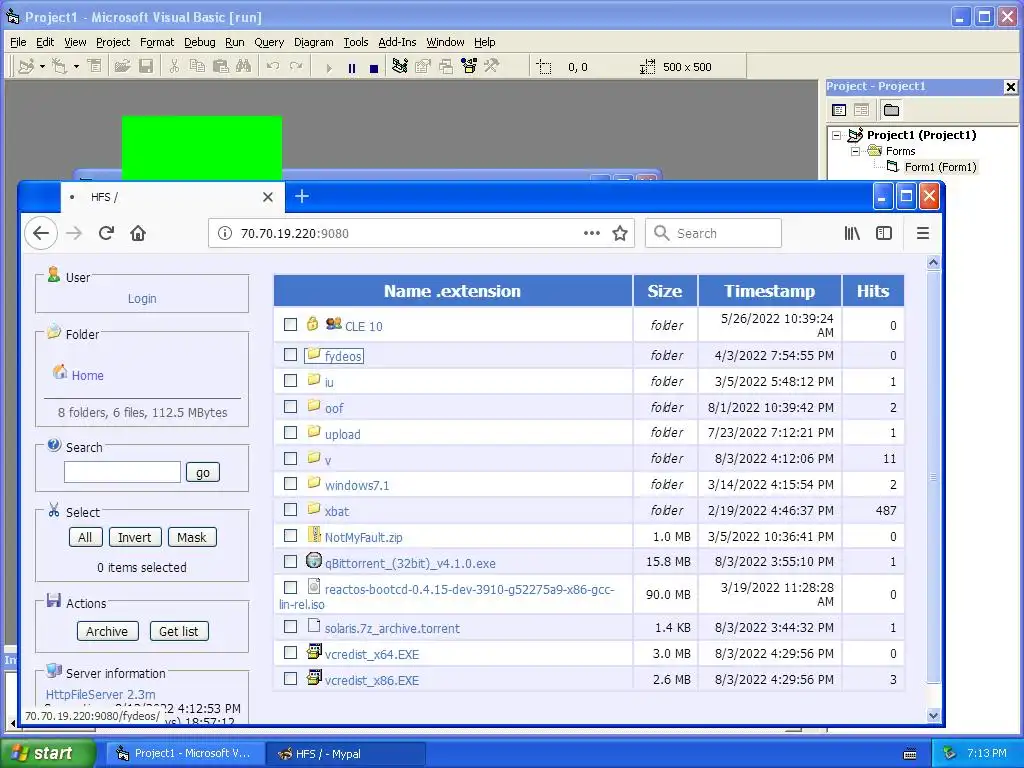Viewport: 1024px width, 768px height.
Task: Open the Project Explorer toolbar icon
Action: 400,67
